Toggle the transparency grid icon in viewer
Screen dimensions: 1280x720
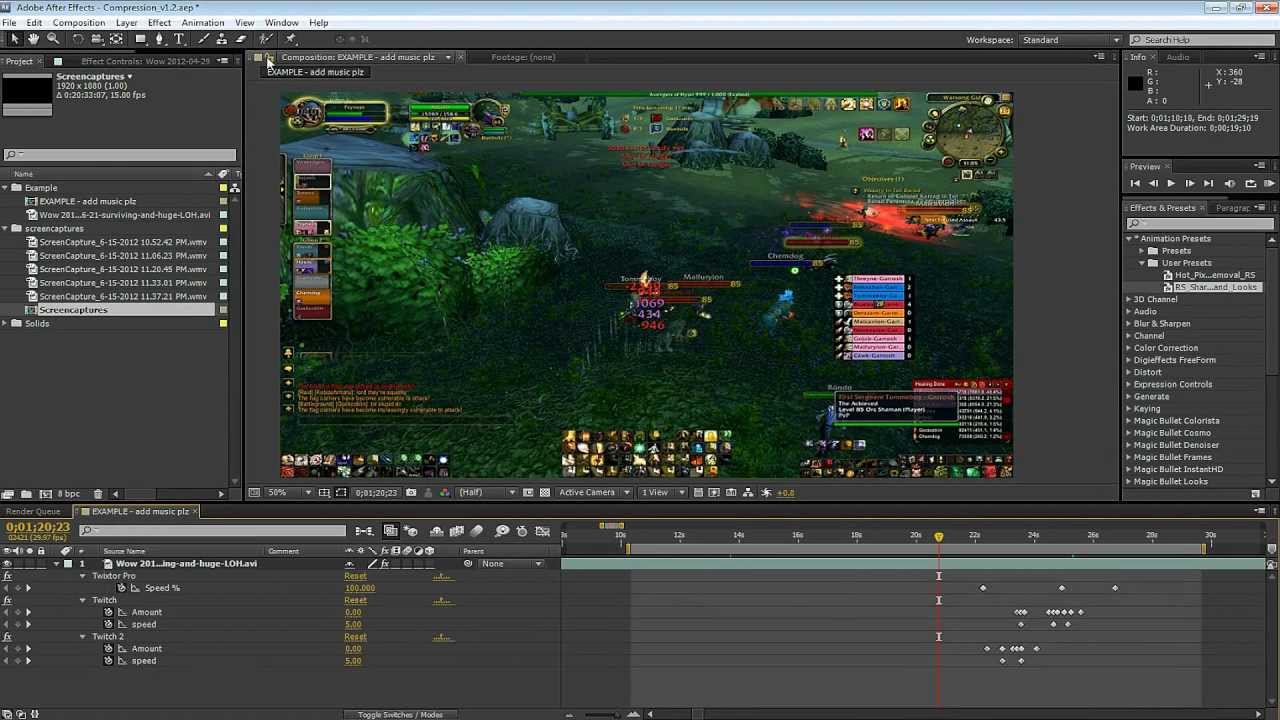[545, 492]
